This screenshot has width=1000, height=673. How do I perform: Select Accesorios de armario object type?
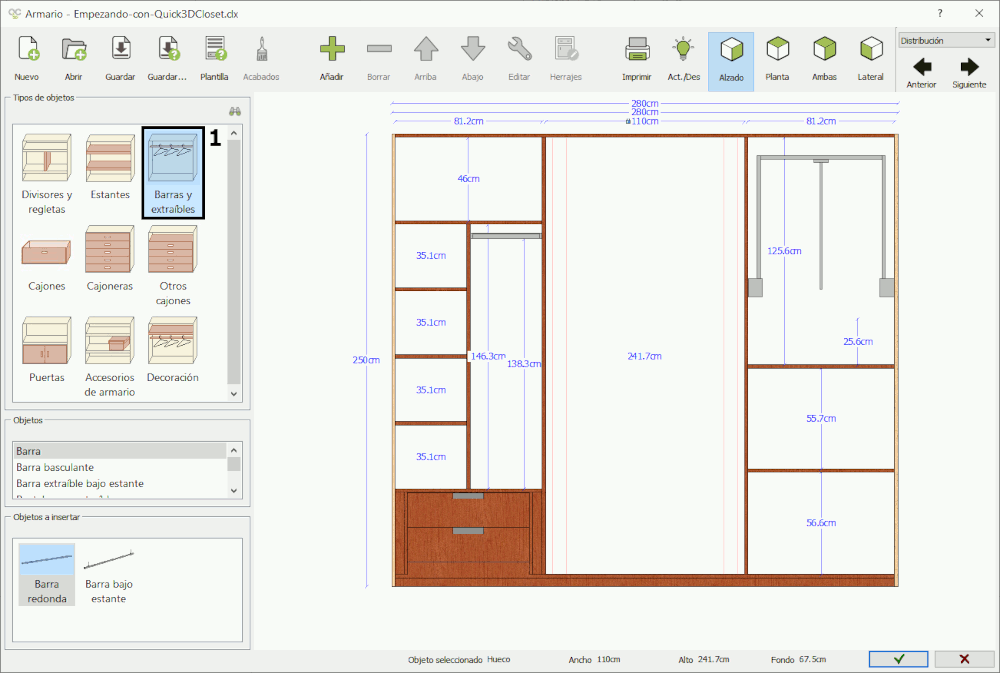[x=110, y=357]
